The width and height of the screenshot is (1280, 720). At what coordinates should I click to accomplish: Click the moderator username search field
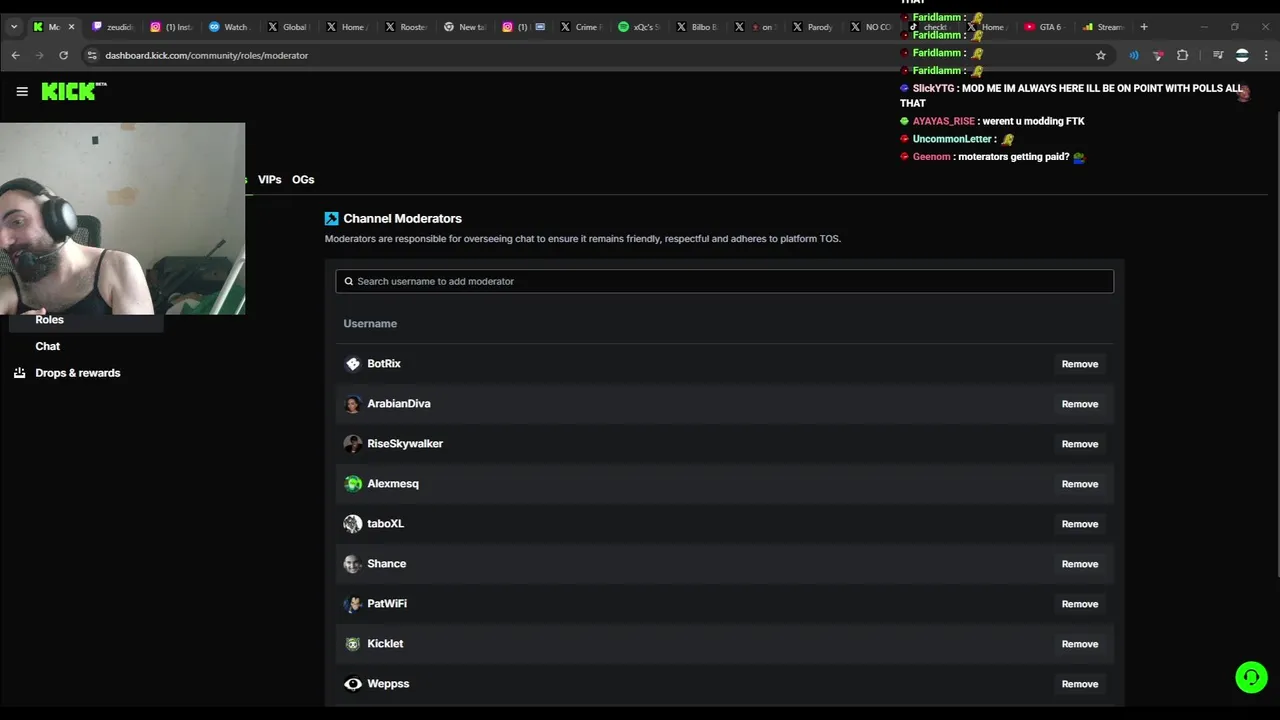[x=724, y=281]
